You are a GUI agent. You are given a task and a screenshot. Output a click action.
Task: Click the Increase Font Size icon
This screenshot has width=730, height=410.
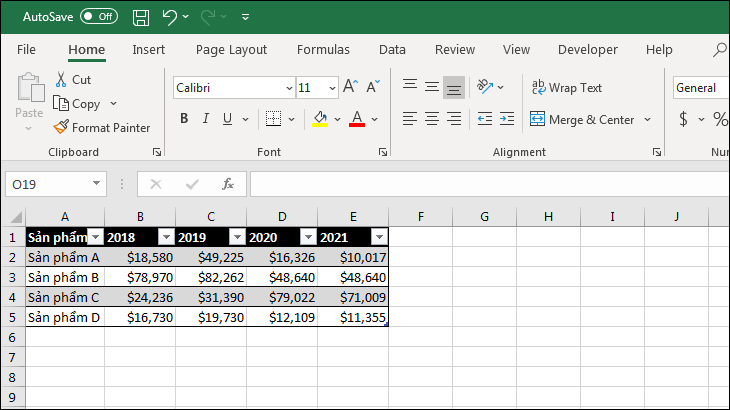click(x=350, y=88)
